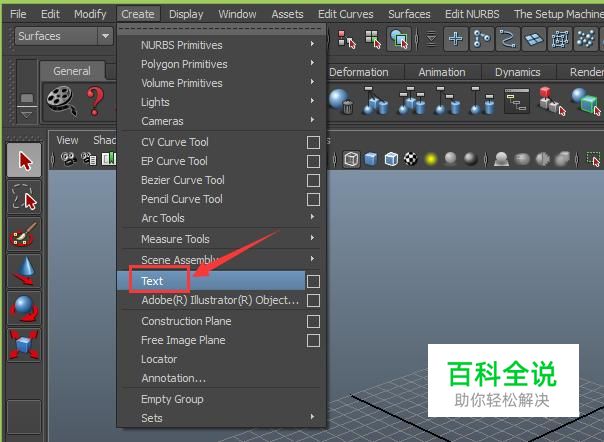The width and height of the screenshot is (604, 442).
Task: Expand the Measure Tools submenu
Action: pos(222,239)
